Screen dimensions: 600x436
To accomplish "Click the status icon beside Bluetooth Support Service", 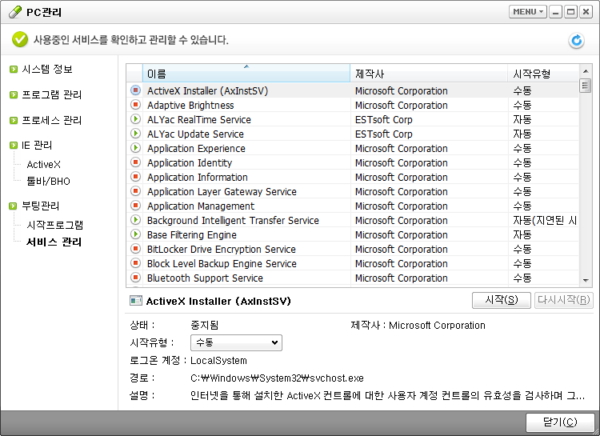I will pos(136,278).
